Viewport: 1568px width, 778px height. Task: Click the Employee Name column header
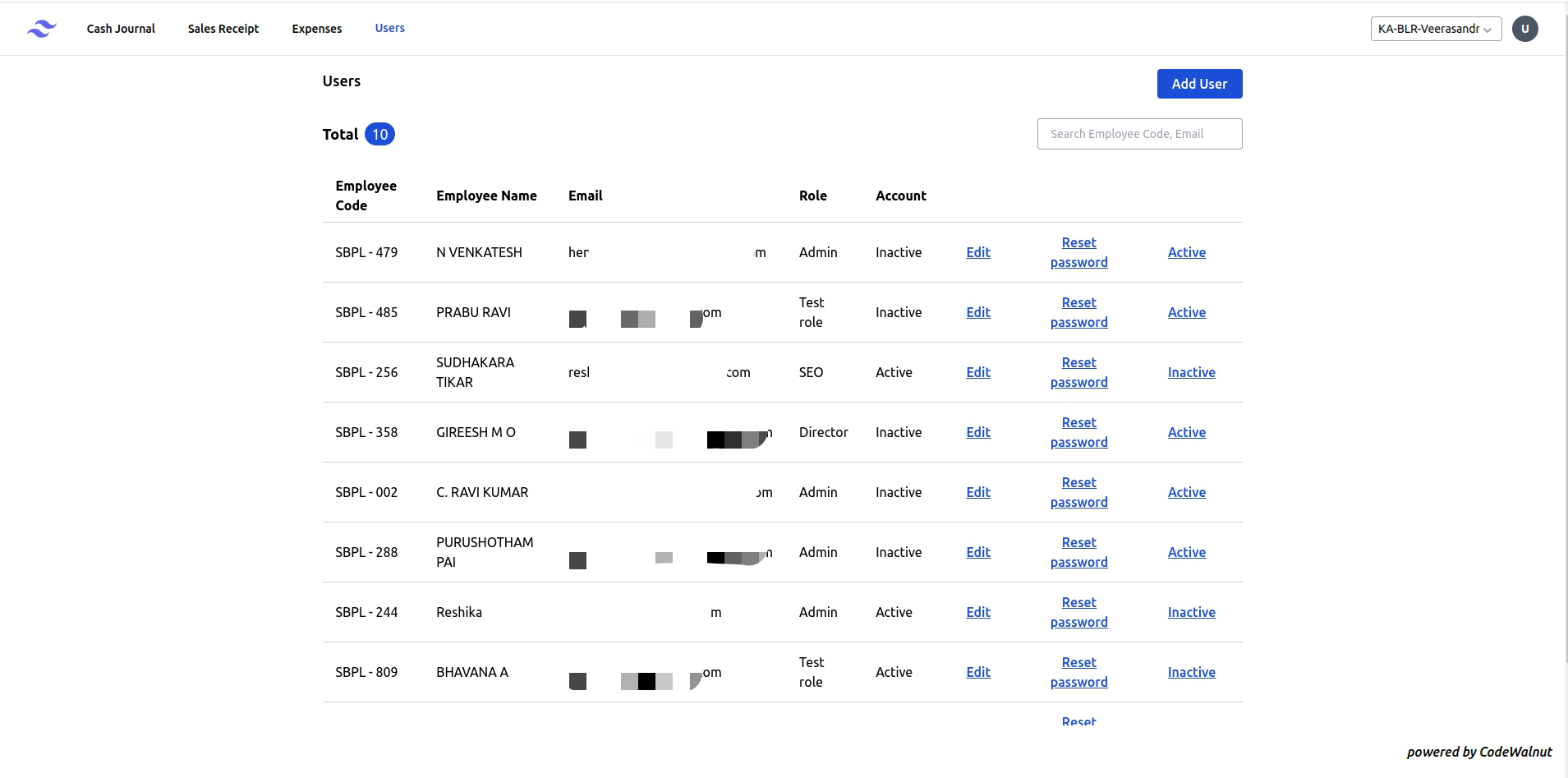pyautogui.click(x=486, y=196)
